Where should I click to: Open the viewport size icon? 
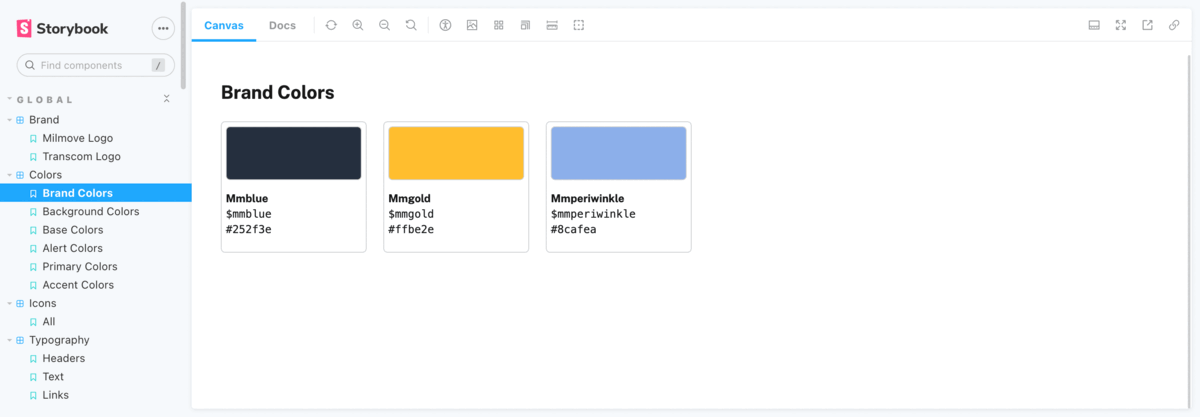(x=525, y=25)
